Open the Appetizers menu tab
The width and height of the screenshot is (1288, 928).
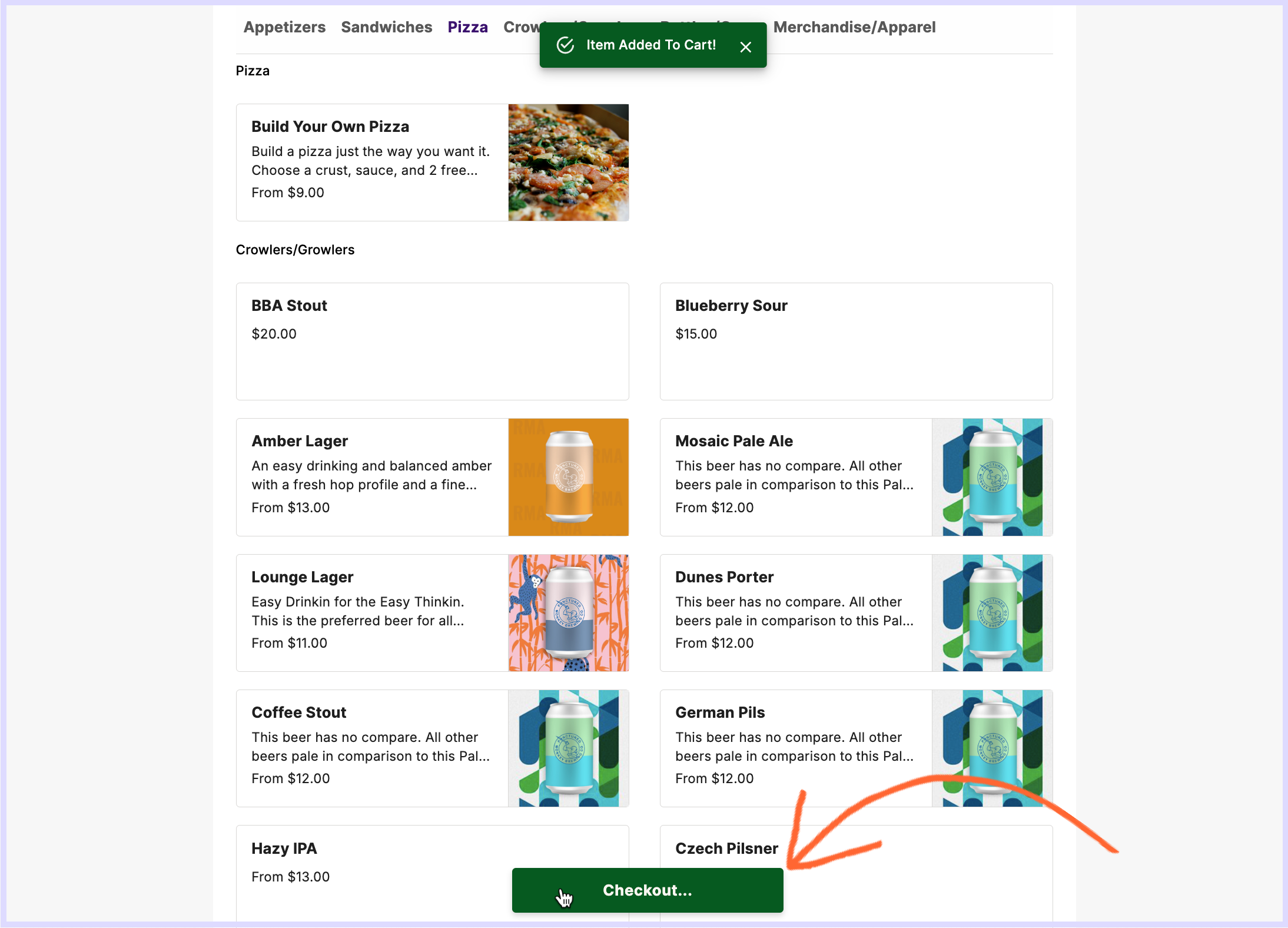click(x=284, y=27)
